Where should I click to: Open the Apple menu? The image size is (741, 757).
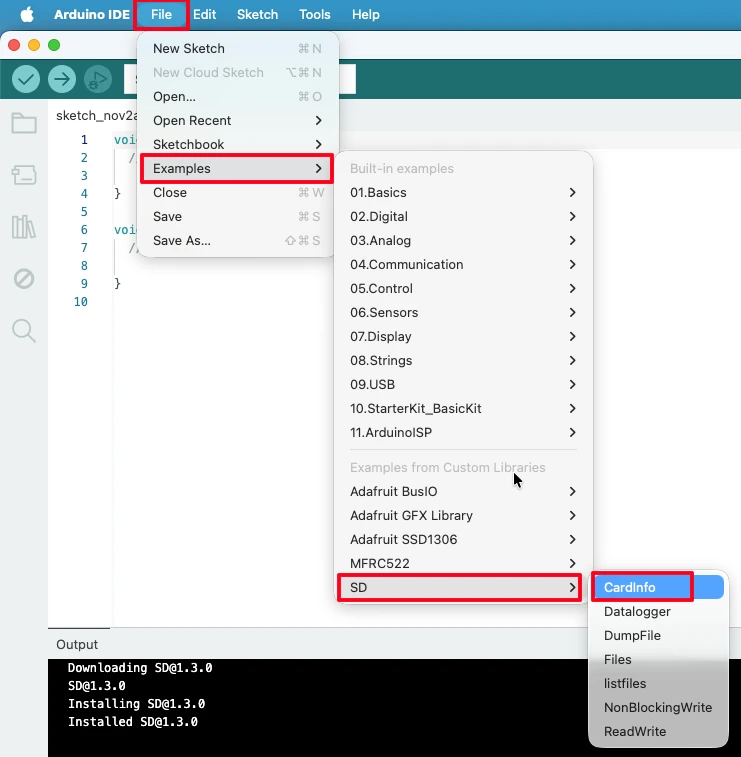[x=27, y=14]
